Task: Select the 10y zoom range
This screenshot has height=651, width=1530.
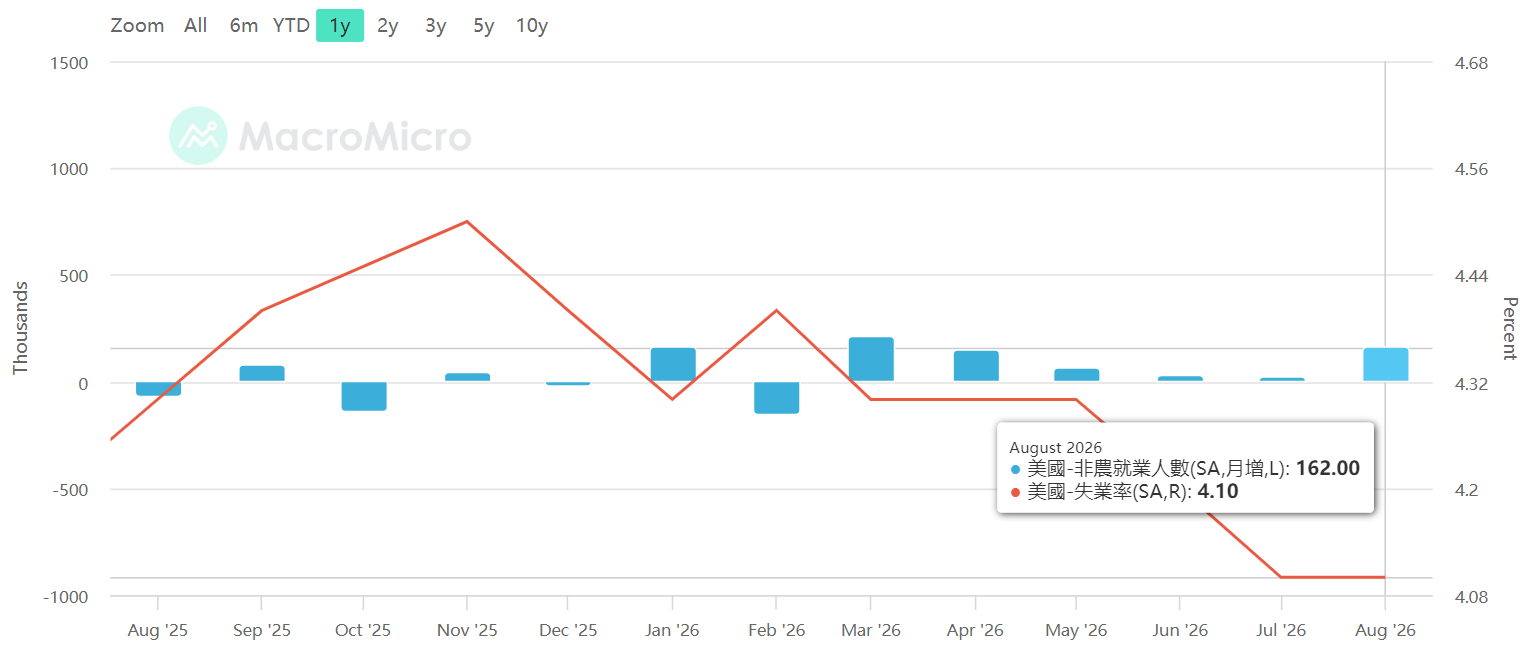Action: pyautogui.click(x=532, y=26)
